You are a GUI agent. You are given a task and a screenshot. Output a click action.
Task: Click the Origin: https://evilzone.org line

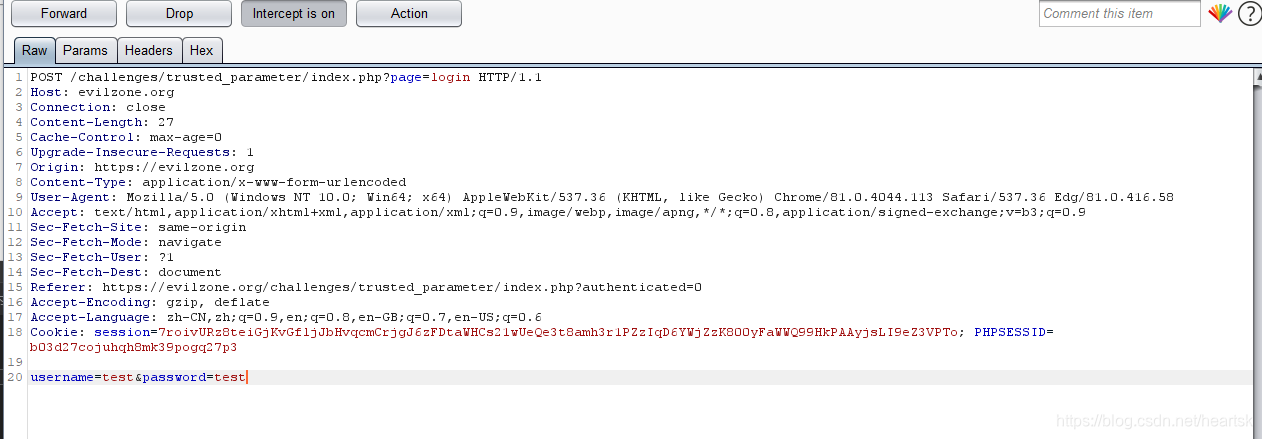coord(142,167)
